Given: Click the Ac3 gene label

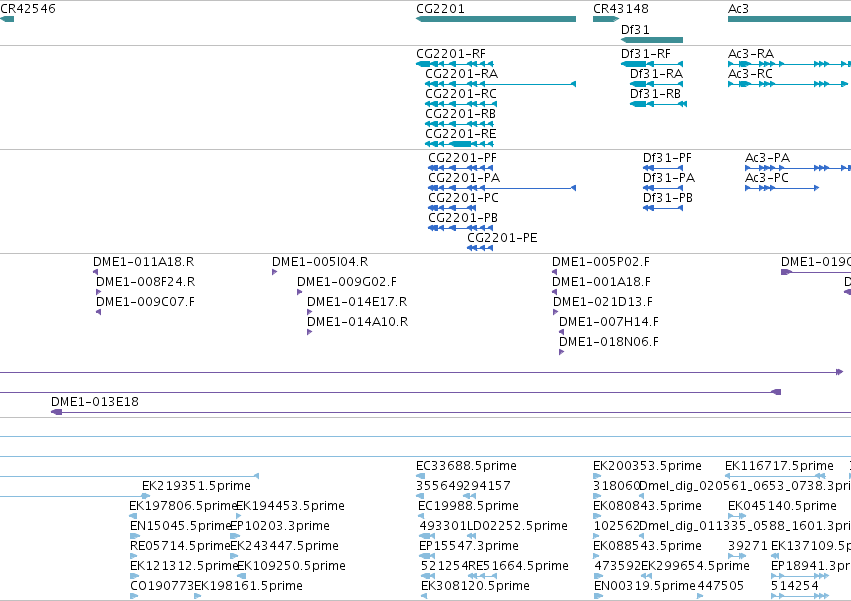Looking at the screenshot, I should (738, 9).
